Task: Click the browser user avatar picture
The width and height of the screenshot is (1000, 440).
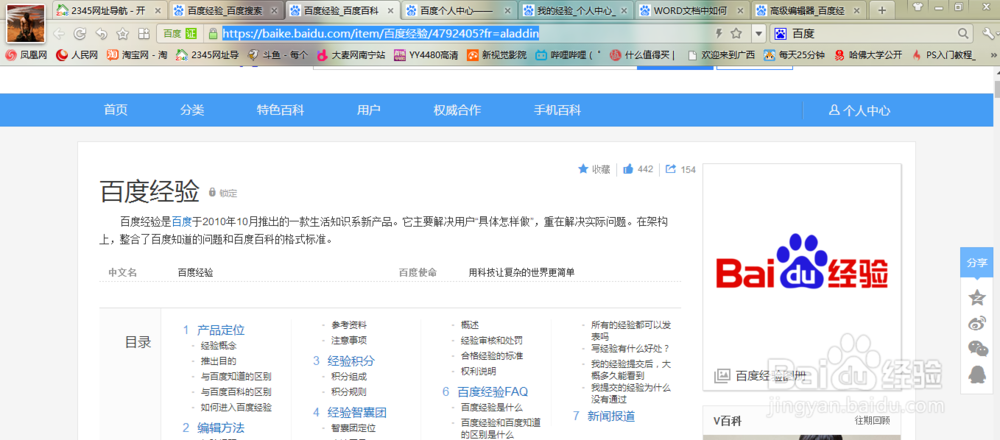Action: pos(26,22)
